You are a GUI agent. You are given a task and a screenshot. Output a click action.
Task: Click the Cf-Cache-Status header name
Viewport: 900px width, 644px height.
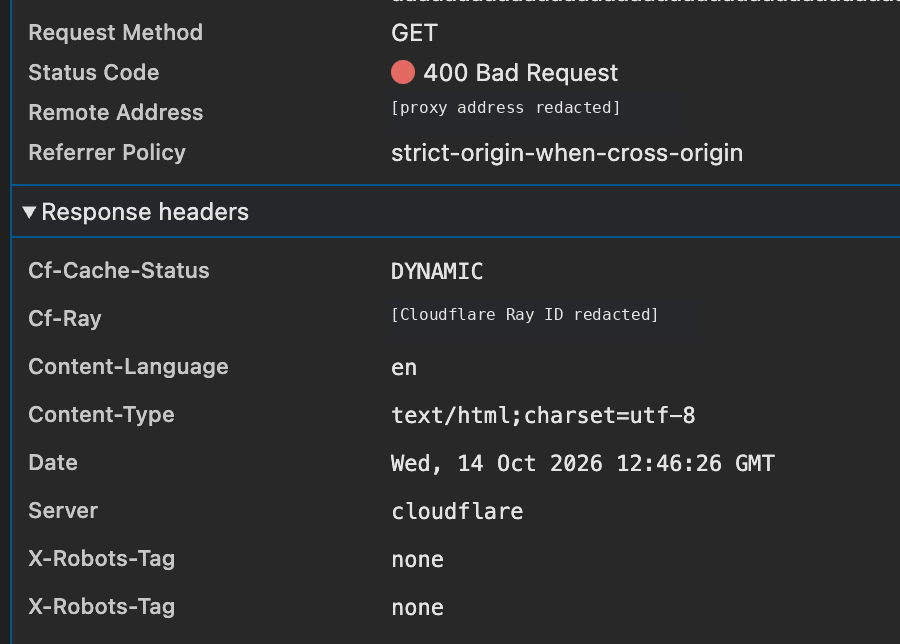[119, 270]
